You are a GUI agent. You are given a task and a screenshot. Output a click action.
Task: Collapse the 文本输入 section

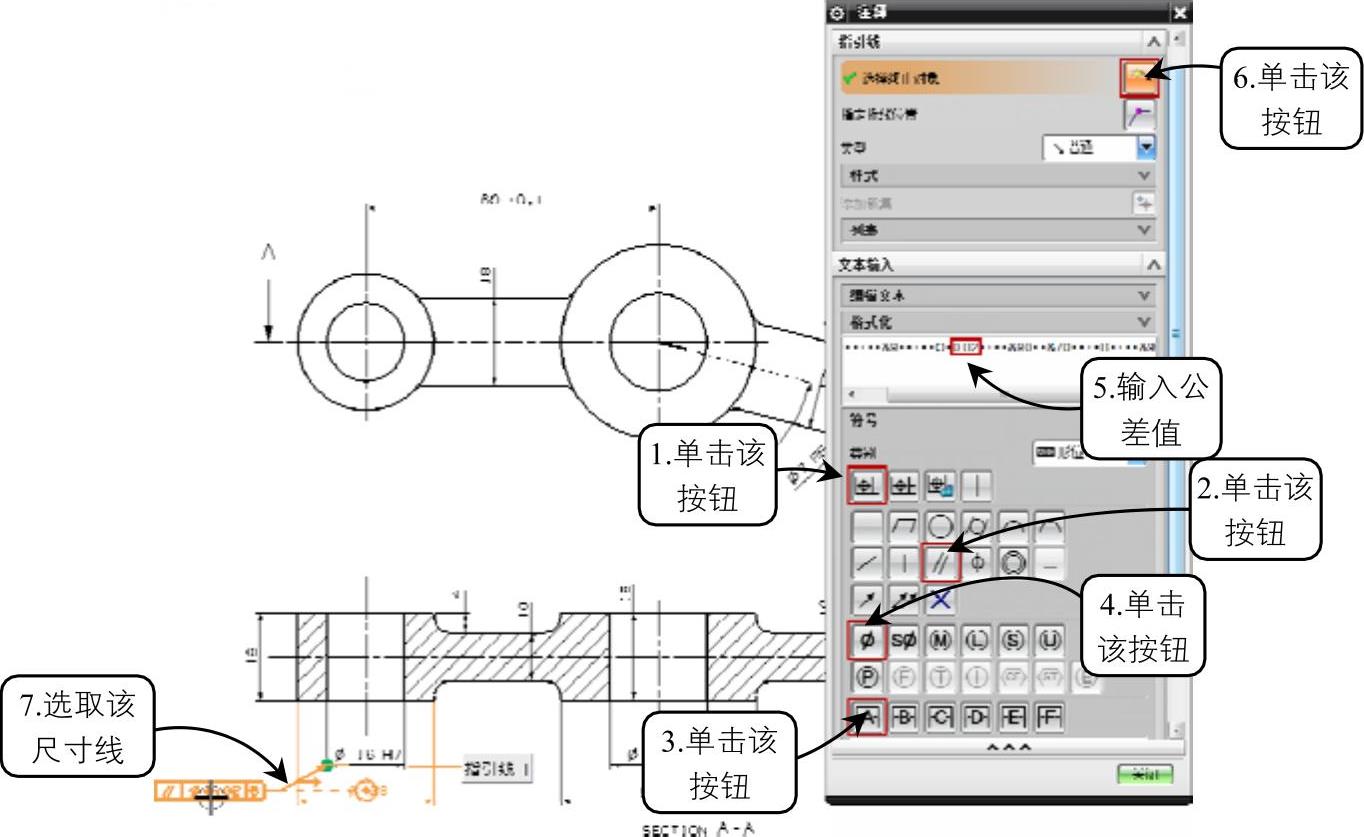click(1153, 265)
